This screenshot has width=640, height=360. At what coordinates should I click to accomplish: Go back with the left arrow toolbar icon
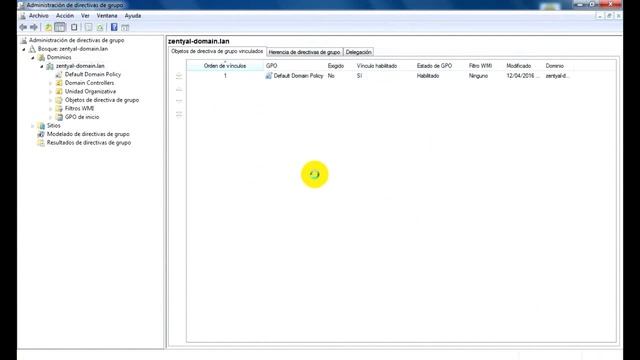pos(23,27)
